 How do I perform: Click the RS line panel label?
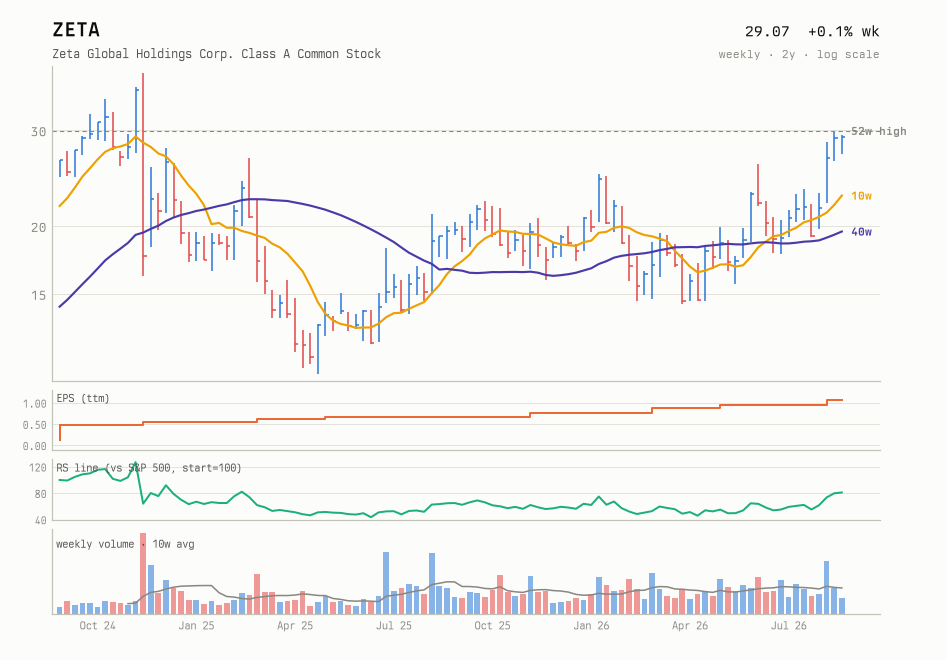(148, 468)
